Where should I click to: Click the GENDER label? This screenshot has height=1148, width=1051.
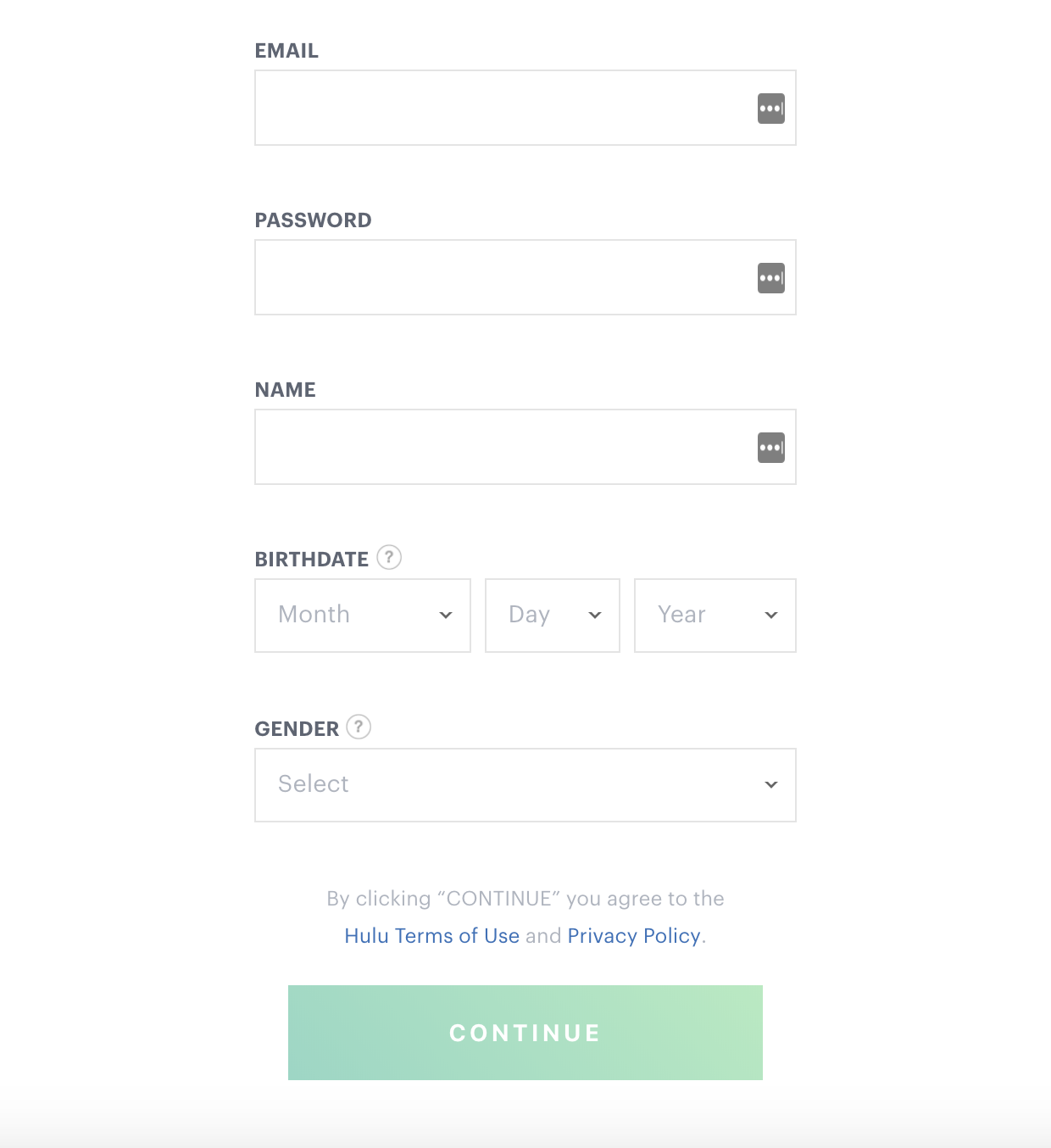[x=297, y=727]
